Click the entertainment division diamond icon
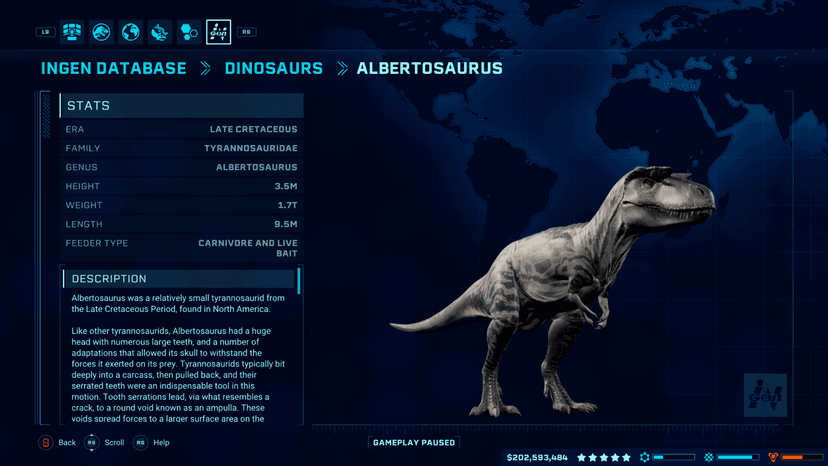Viewport: 828px width, 466px height. point(709,457)
